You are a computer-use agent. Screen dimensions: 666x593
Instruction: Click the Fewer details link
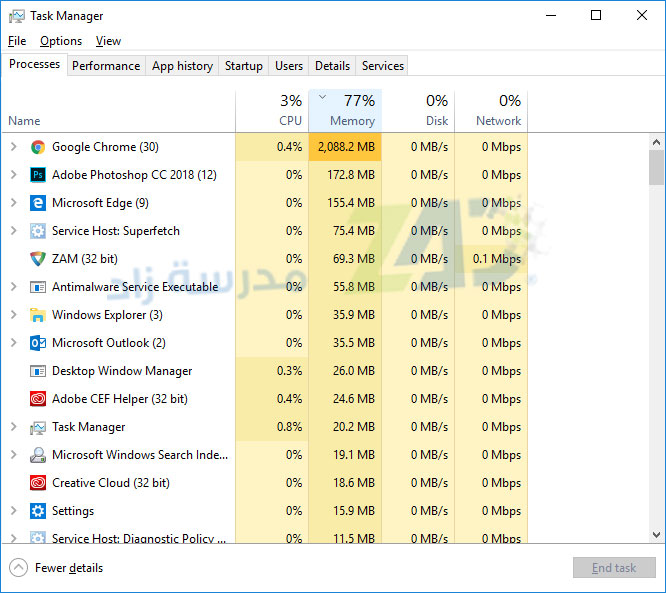(69, 568)
